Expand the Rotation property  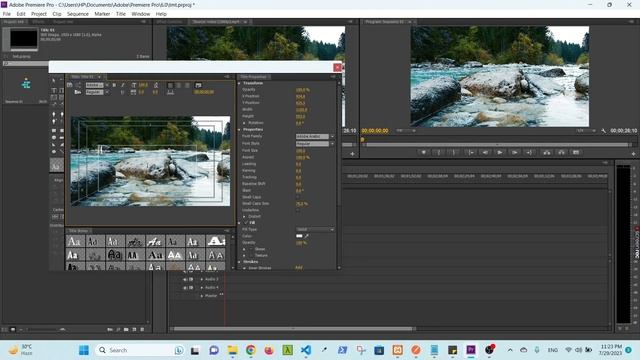[244, 123]
